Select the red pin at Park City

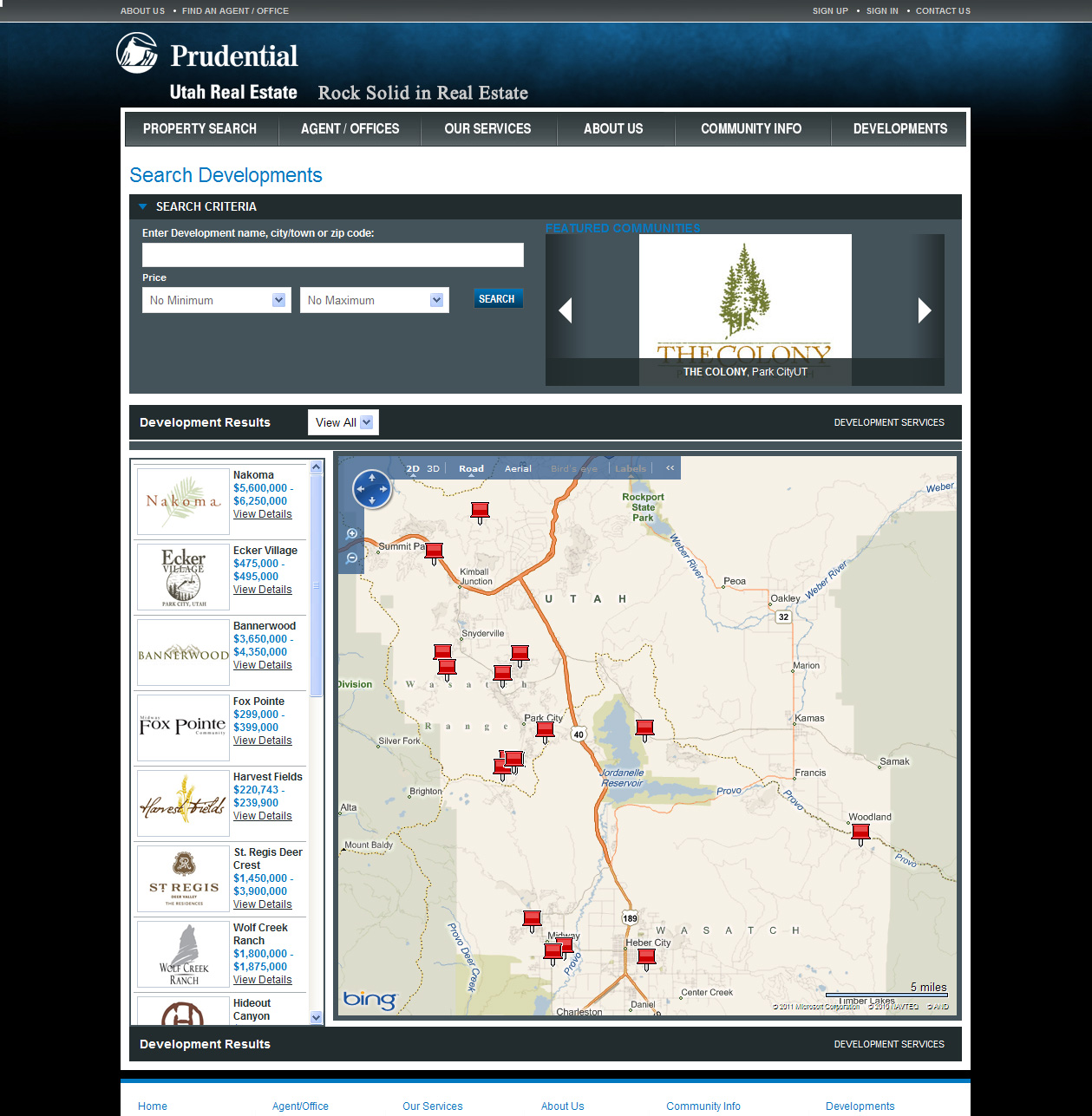pyautogui.click(x=545, y=732)
